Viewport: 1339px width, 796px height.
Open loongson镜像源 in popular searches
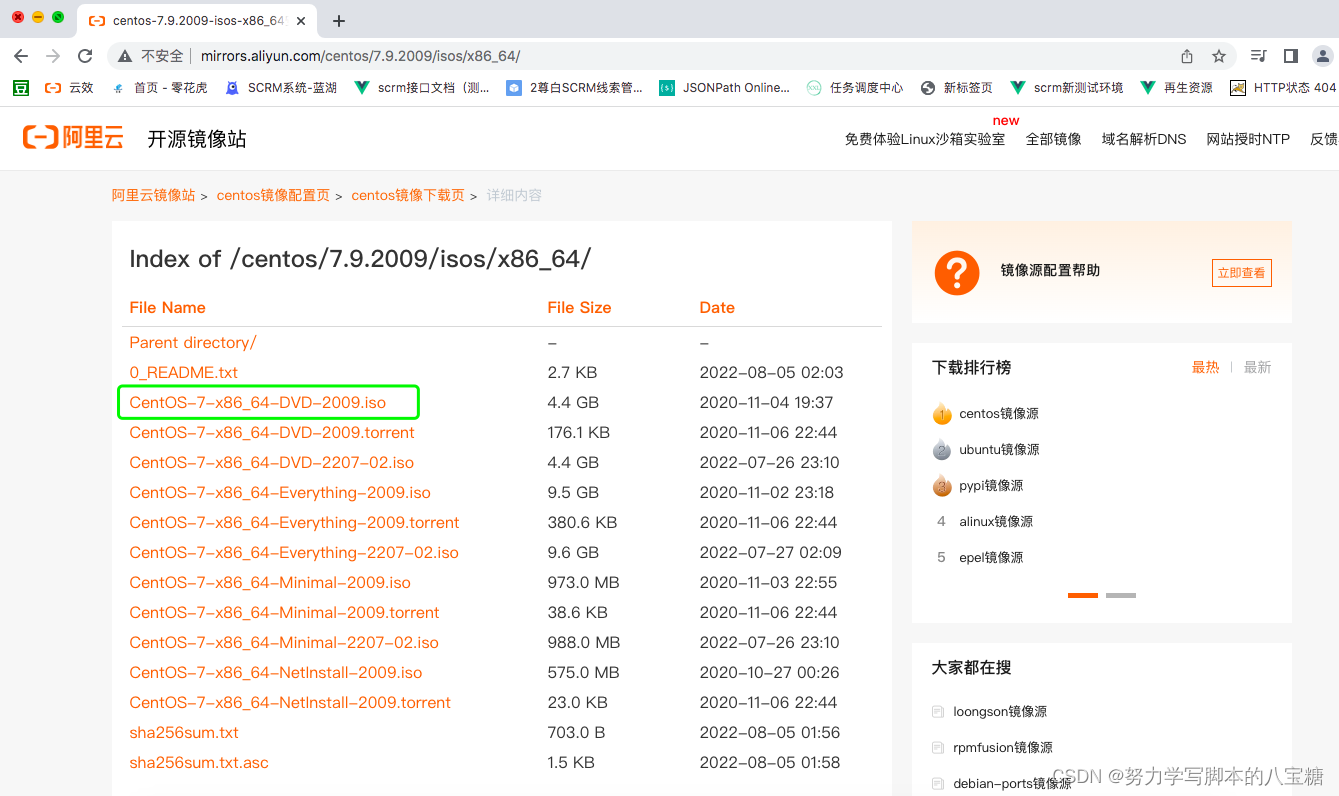1000,711
